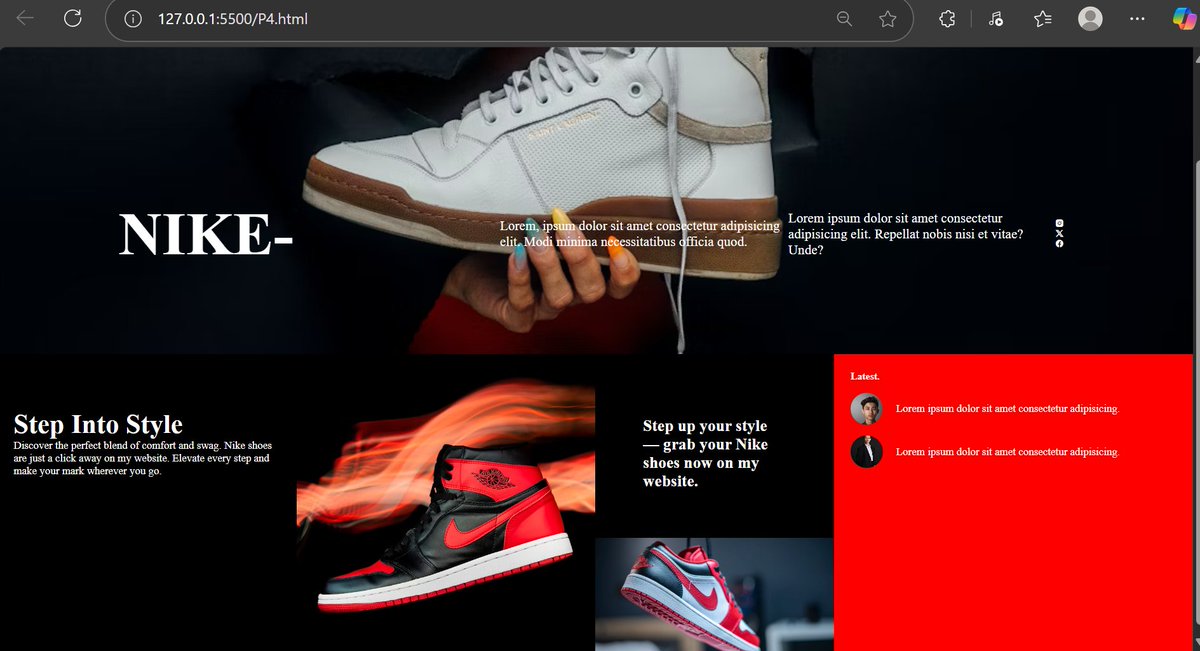The width and height of the screenshot is (1200, 651).
Task: Go back using the browser back arrow
Action: 26,18
